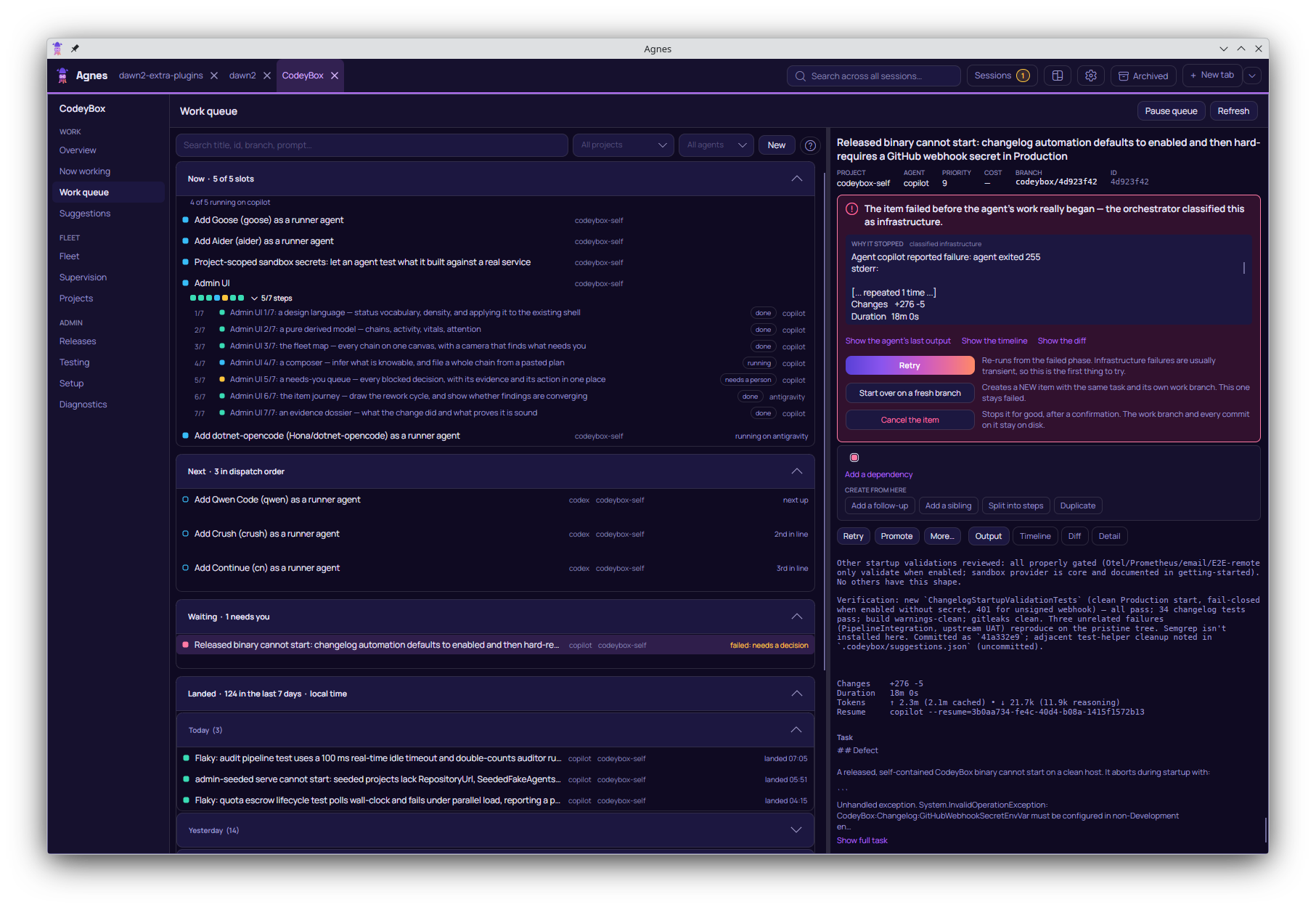
Task: Open the All projects filter dropdown
Action: [x=624, y=145]
